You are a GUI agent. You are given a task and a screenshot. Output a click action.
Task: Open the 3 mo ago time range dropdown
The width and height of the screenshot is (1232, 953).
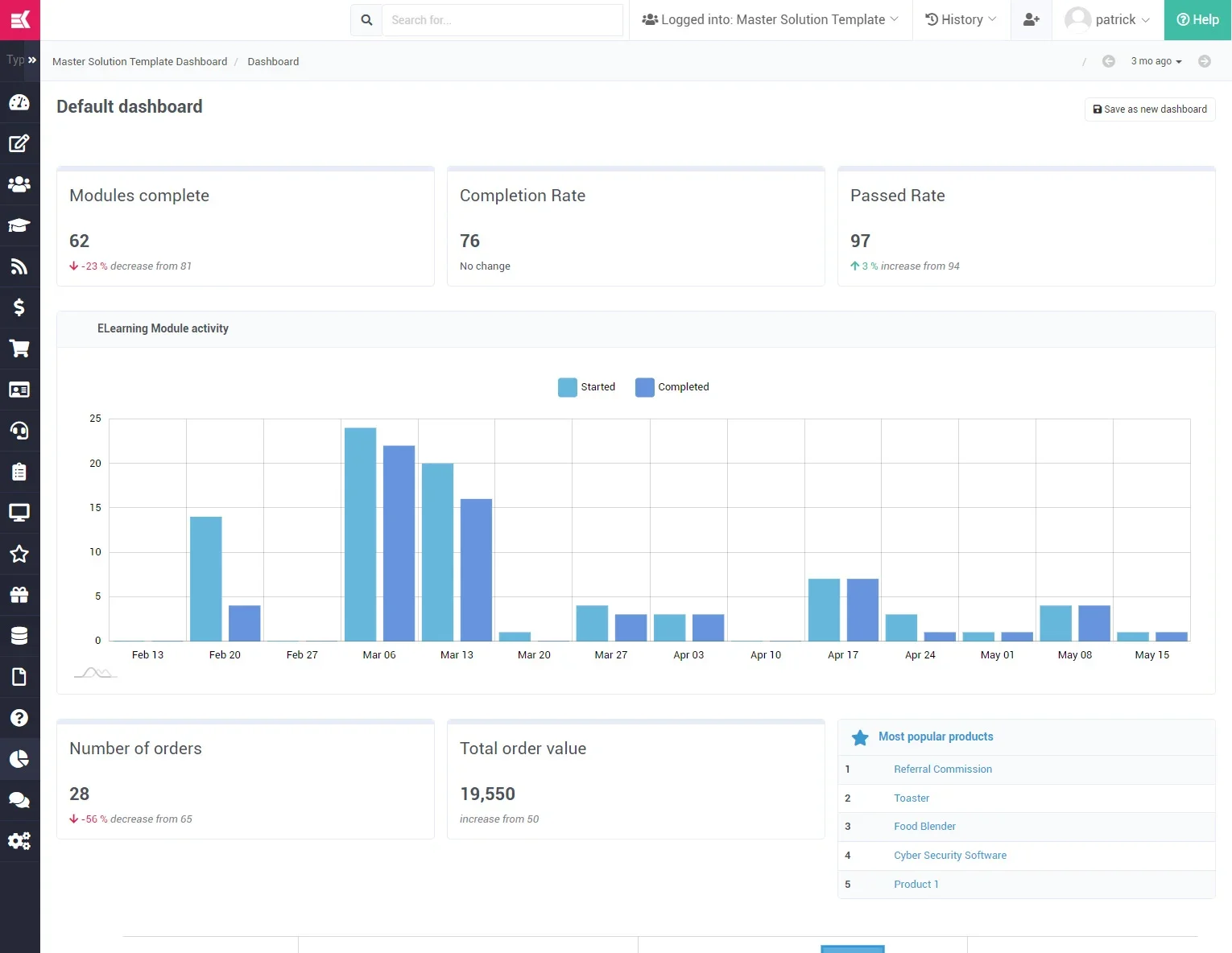pos(1156,62)
